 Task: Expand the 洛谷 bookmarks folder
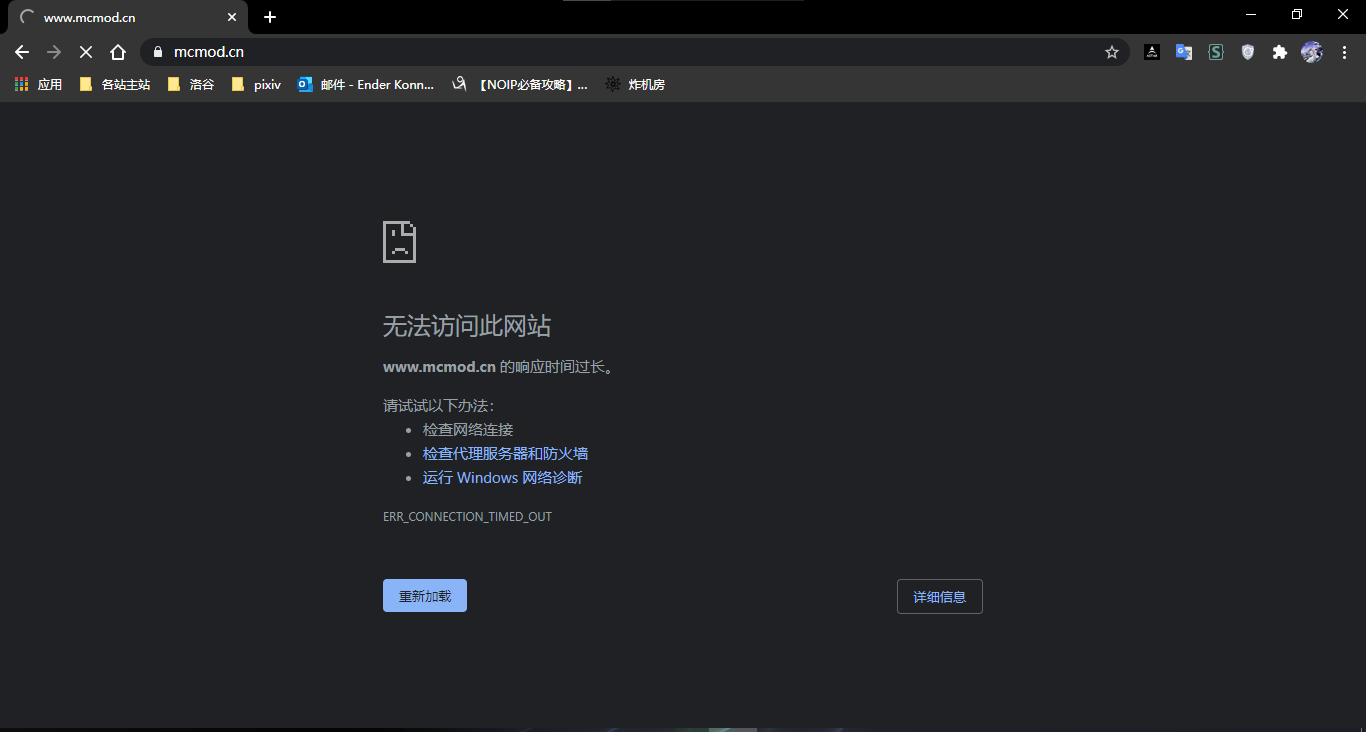click(x=190, y=85)
